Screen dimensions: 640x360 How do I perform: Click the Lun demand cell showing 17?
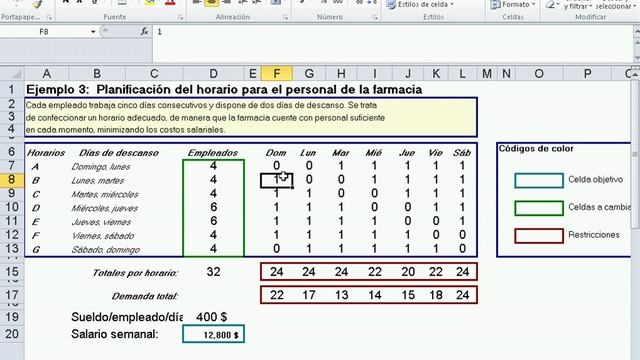point(309,295)
